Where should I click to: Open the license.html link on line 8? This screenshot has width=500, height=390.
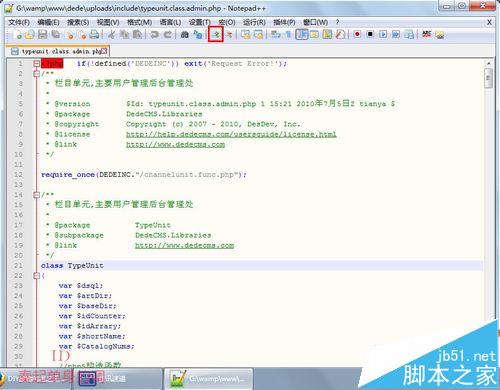[231, 134]
